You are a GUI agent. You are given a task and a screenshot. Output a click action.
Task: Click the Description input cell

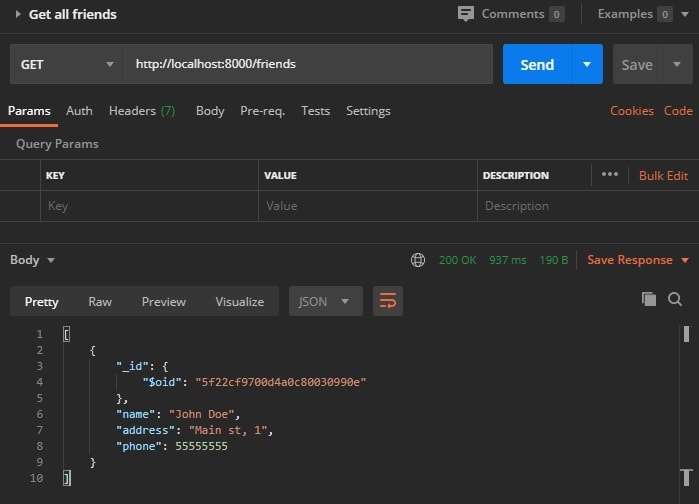588,206
